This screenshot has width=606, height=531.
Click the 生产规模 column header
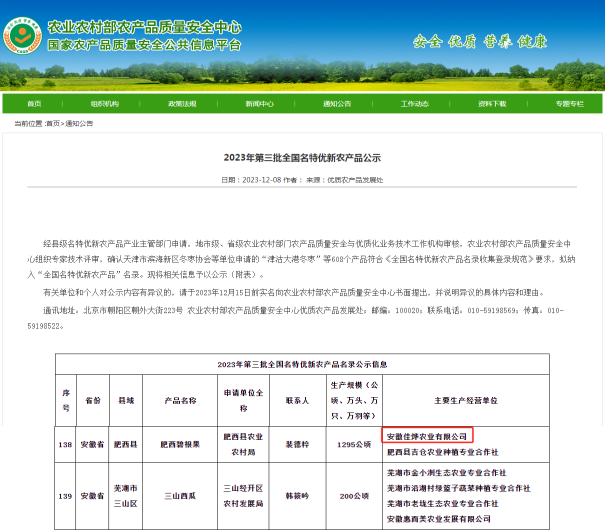[354, 400]
